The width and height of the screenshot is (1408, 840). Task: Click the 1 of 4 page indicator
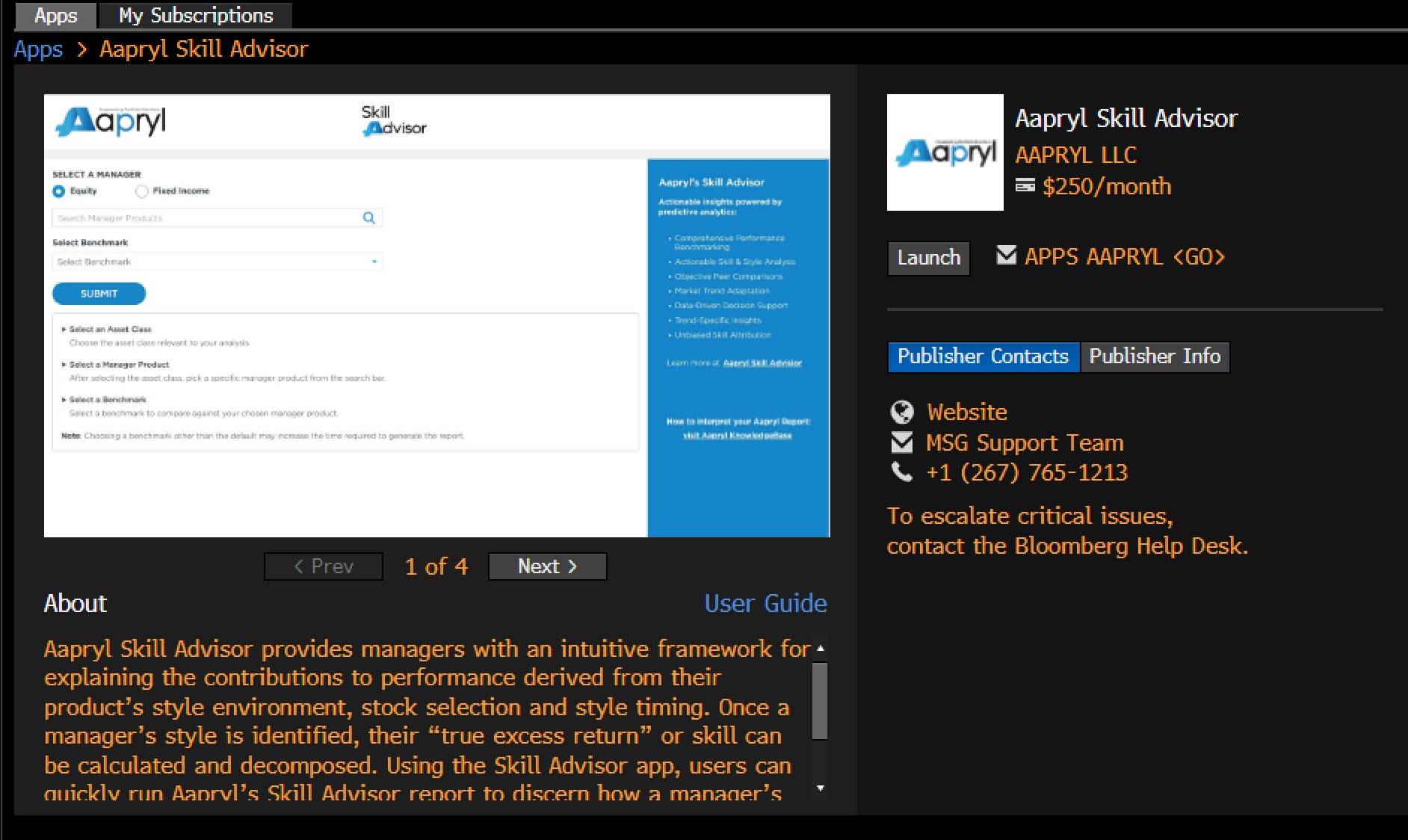(x=436, y=566)
